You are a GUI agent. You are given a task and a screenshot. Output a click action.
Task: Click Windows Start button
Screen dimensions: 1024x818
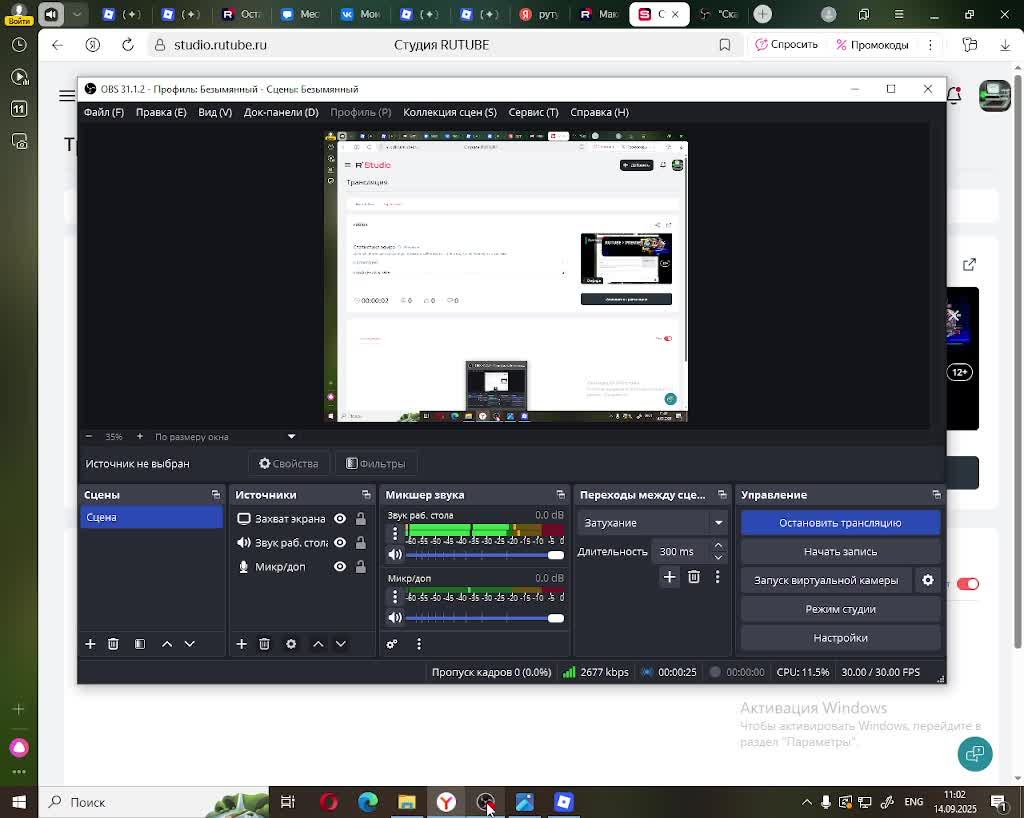pos(18,802)
